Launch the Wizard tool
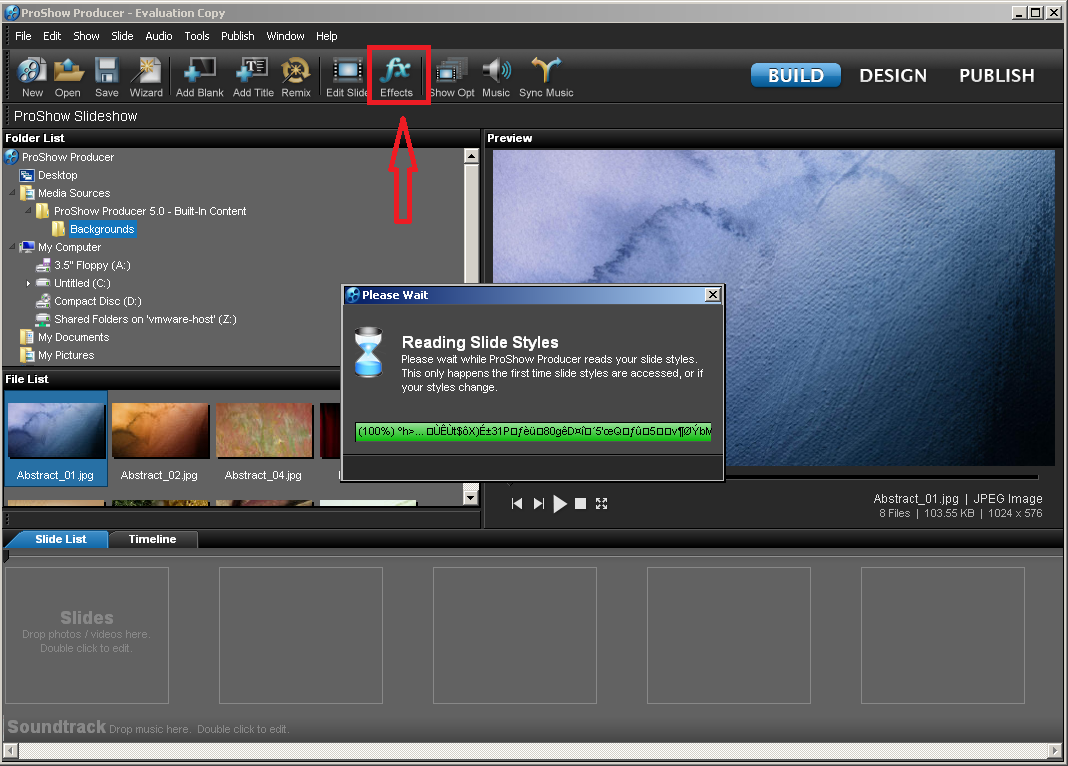 point(146,77)
